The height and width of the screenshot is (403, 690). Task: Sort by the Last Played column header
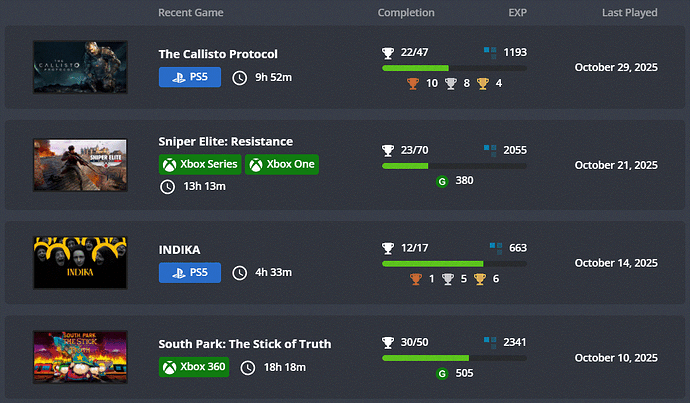[x=629, y=13]
